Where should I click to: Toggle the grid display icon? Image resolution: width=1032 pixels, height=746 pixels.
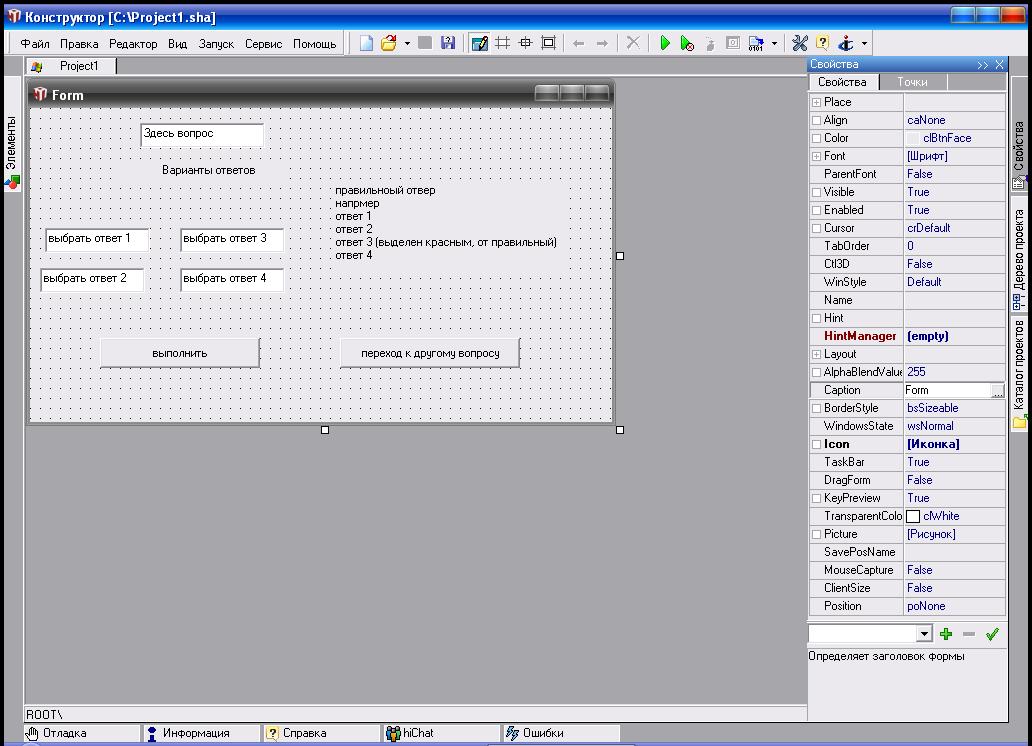point(503,43)
